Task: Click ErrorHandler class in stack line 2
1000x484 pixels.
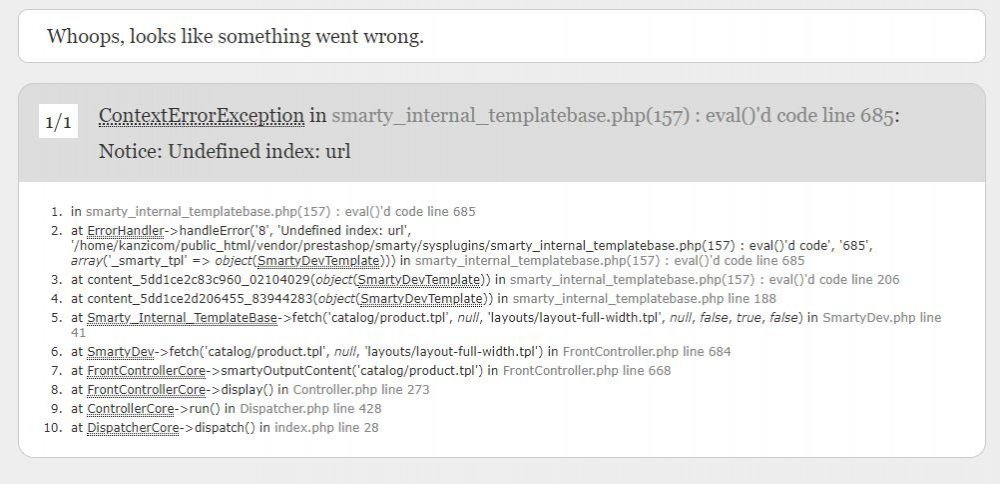Action: (125, 231)
